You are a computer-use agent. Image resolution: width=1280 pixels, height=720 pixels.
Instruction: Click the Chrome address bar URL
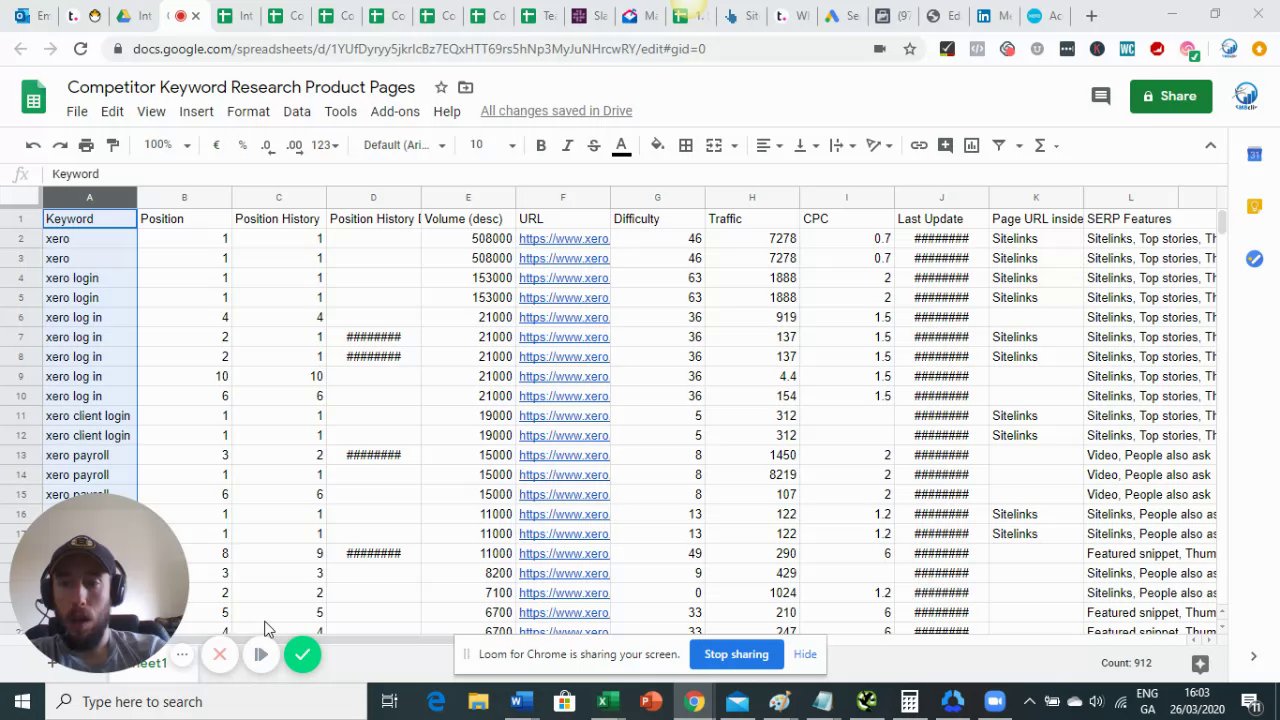tap(419, 48)
